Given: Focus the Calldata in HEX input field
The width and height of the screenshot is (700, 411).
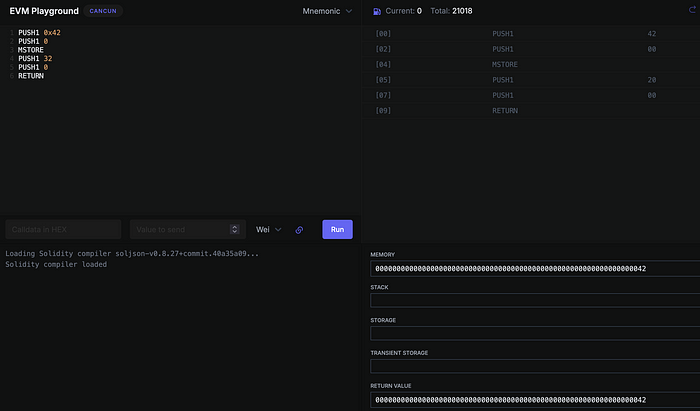Looking at the screenshot, I should [63, 229].
